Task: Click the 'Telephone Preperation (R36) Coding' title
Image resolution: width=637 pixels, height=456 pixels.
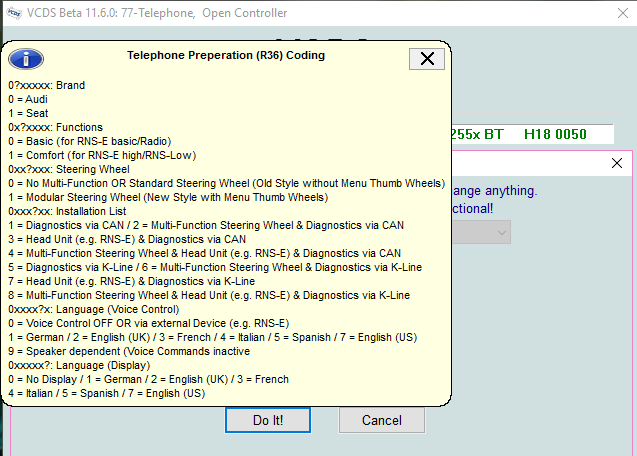Action: click(226, 55)
